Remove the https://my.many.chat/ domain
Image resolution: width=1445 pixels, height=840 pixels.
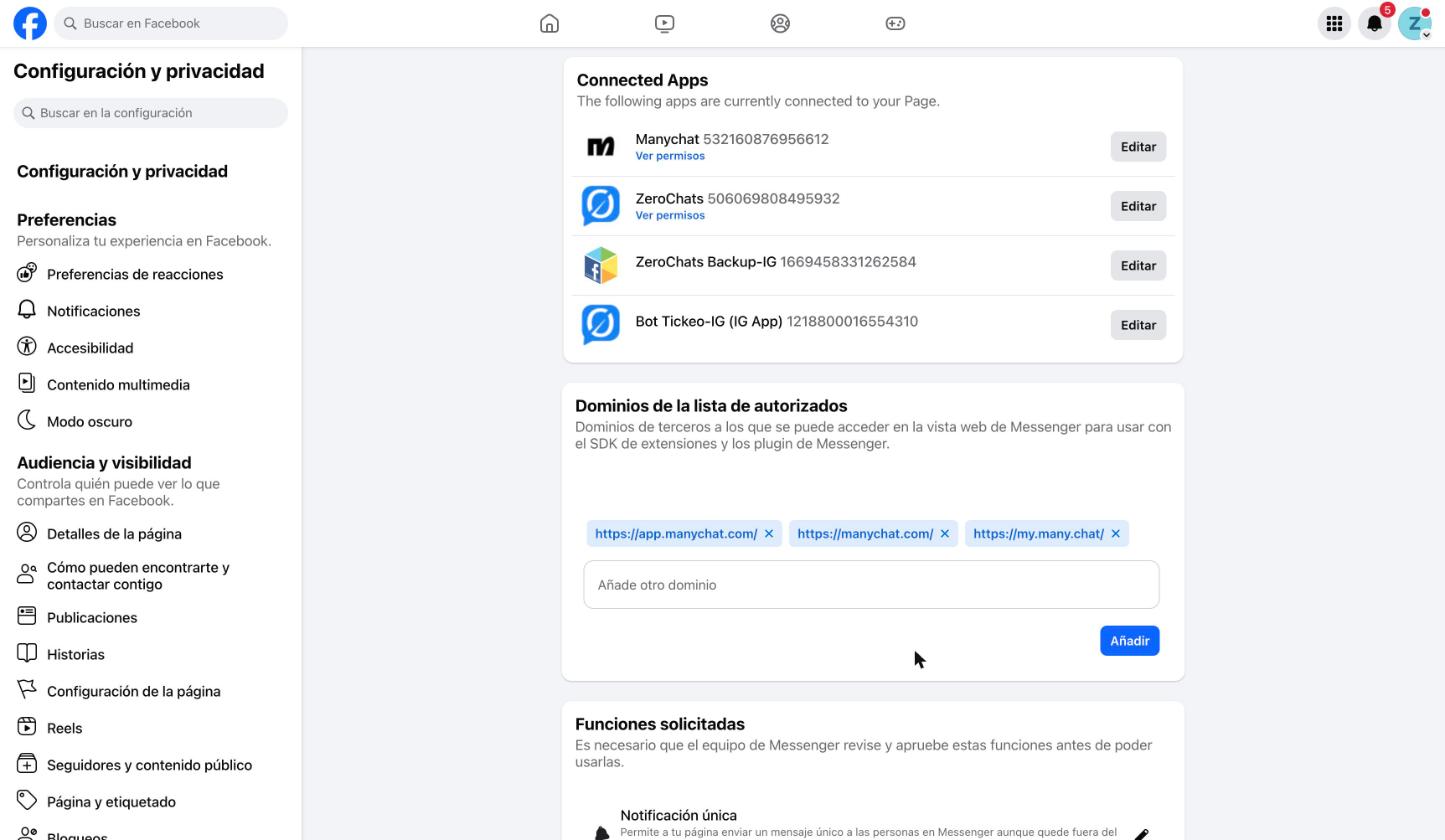[1116, 534]
